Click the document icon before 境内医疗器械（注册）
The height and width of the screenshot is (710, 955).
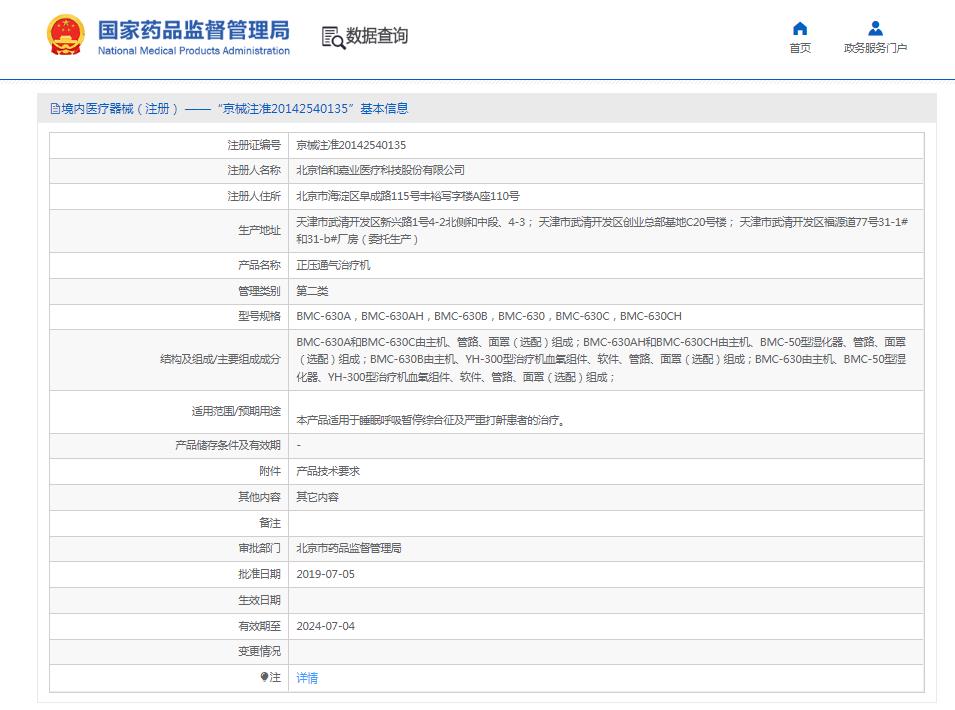(x=51, y=107)
